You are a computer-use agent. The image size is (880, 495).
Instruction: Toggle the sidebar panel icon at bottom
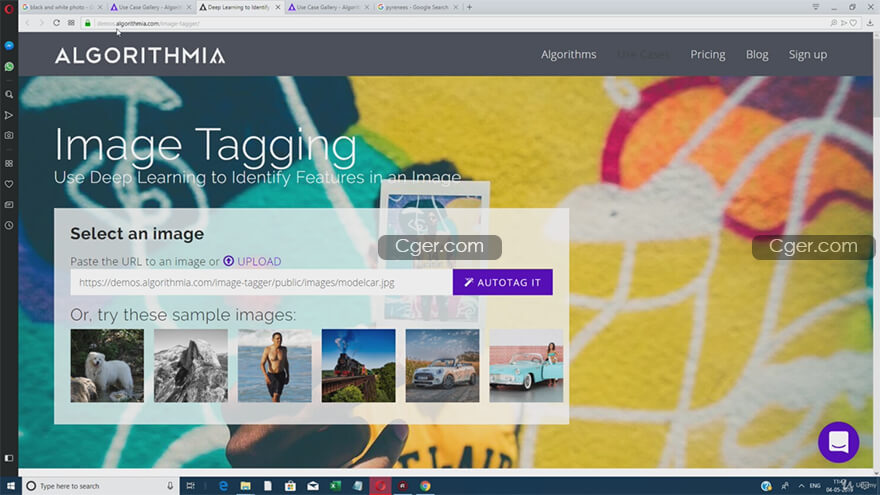9,458
